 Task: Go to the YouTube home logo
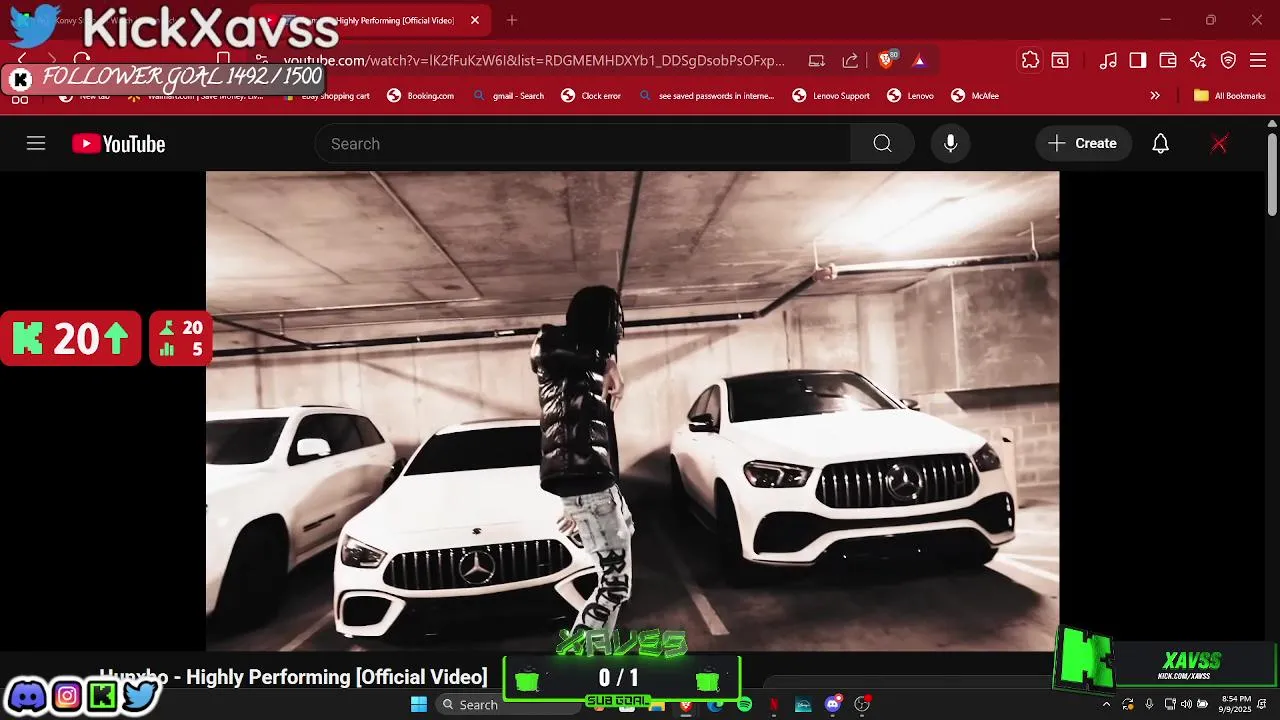coord(118,144)
